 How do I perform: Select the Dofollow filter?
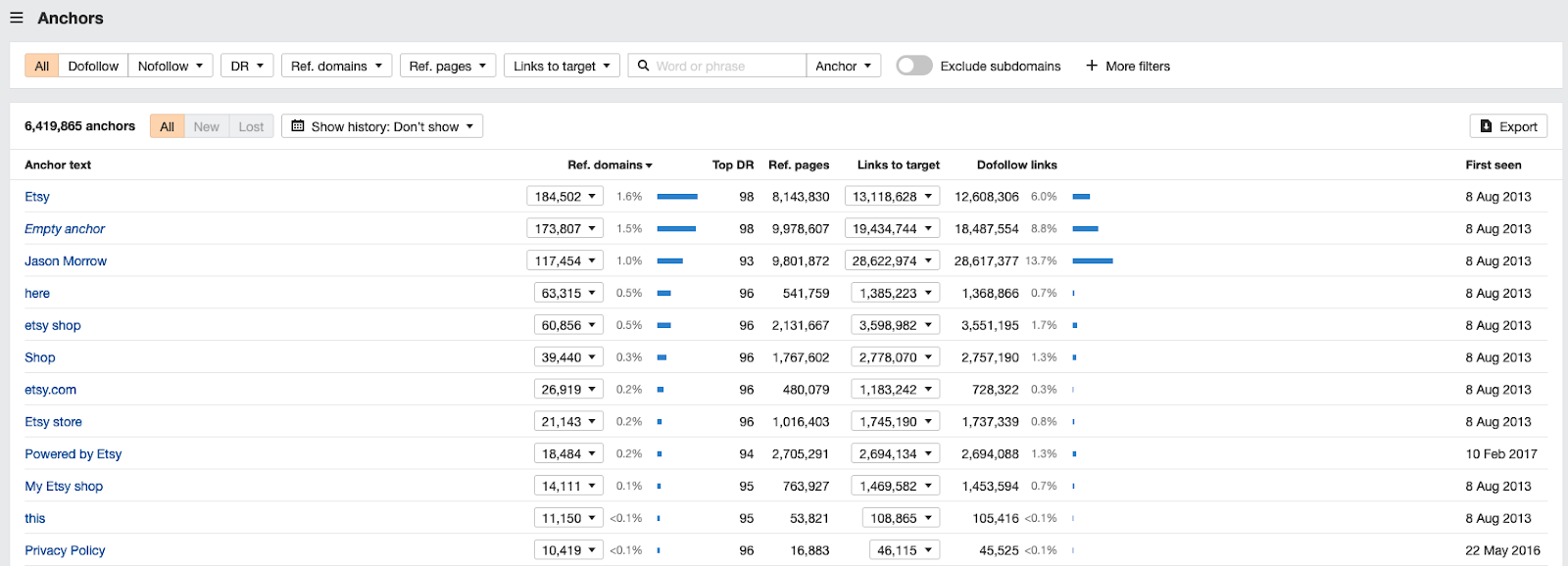pyautogui.click(x=93, y=66)
